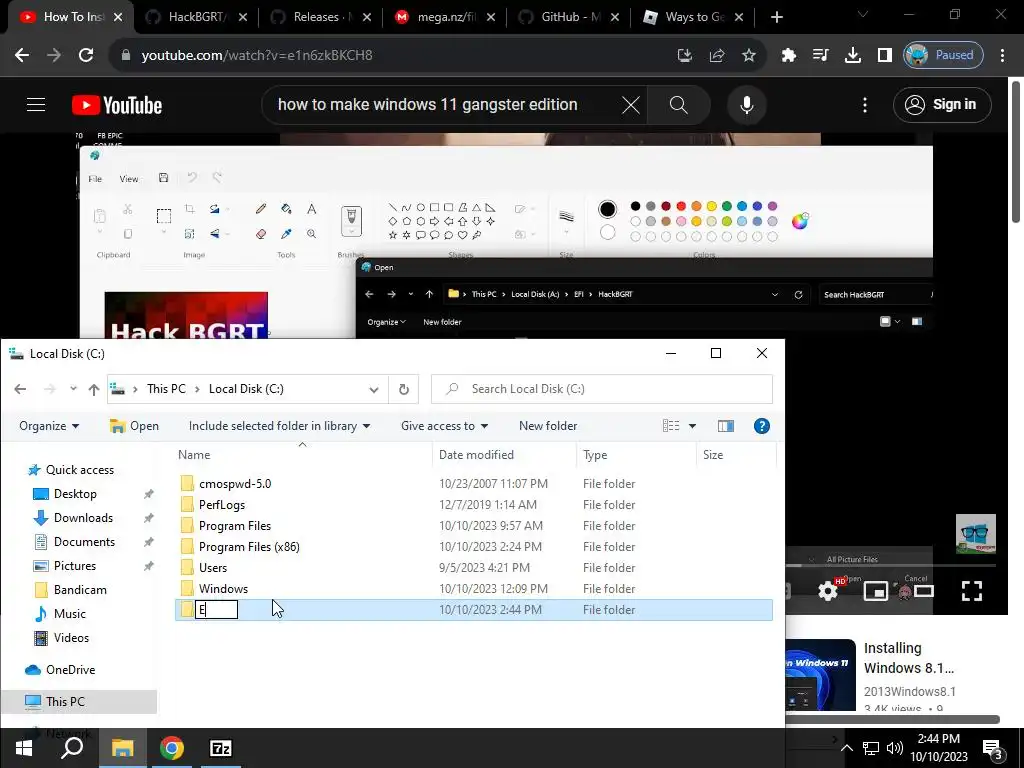This screenshot has width=1024, height=768.
Task: Switch video to miniplayer mode
Action: point(875,591)
